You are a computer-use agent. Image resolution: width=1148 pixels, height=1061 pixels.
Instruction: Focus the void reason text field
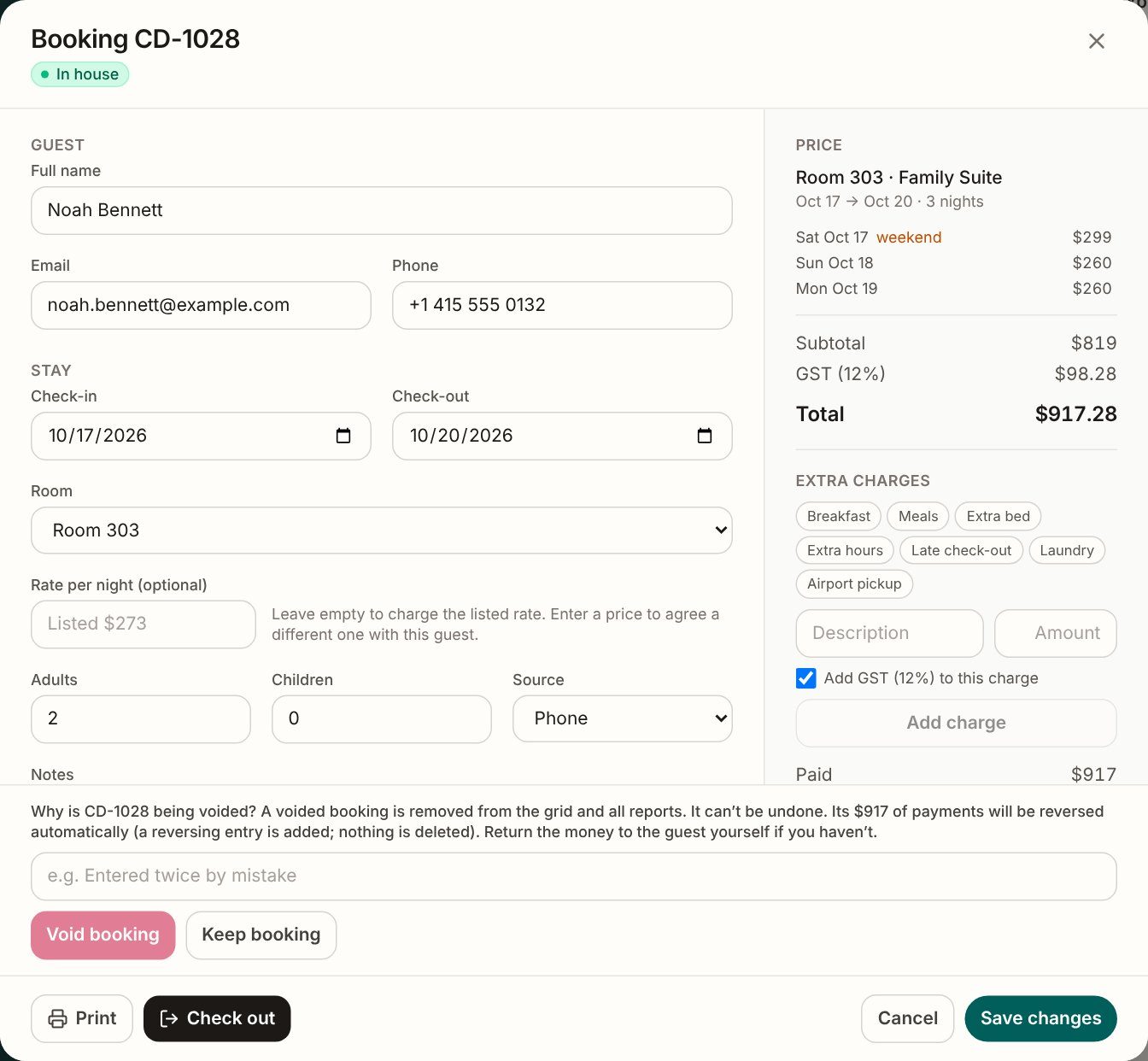(x=574, y=876)
